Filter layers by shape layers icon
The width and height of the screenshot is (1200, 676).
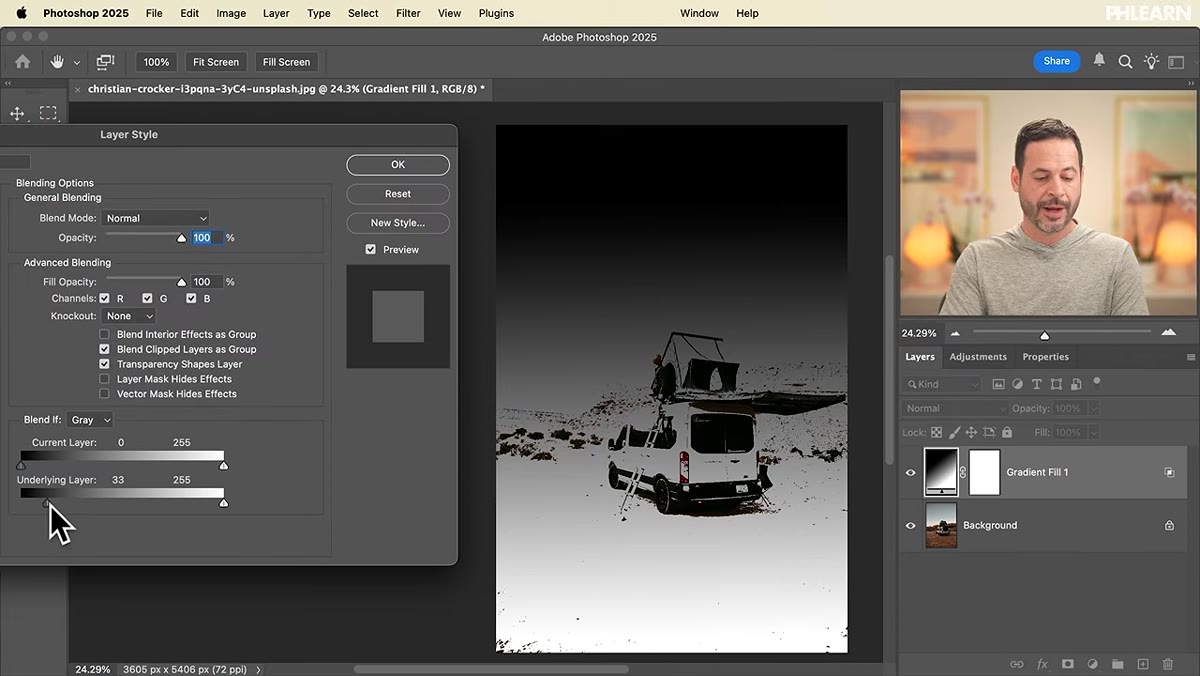click(1056, 384)
